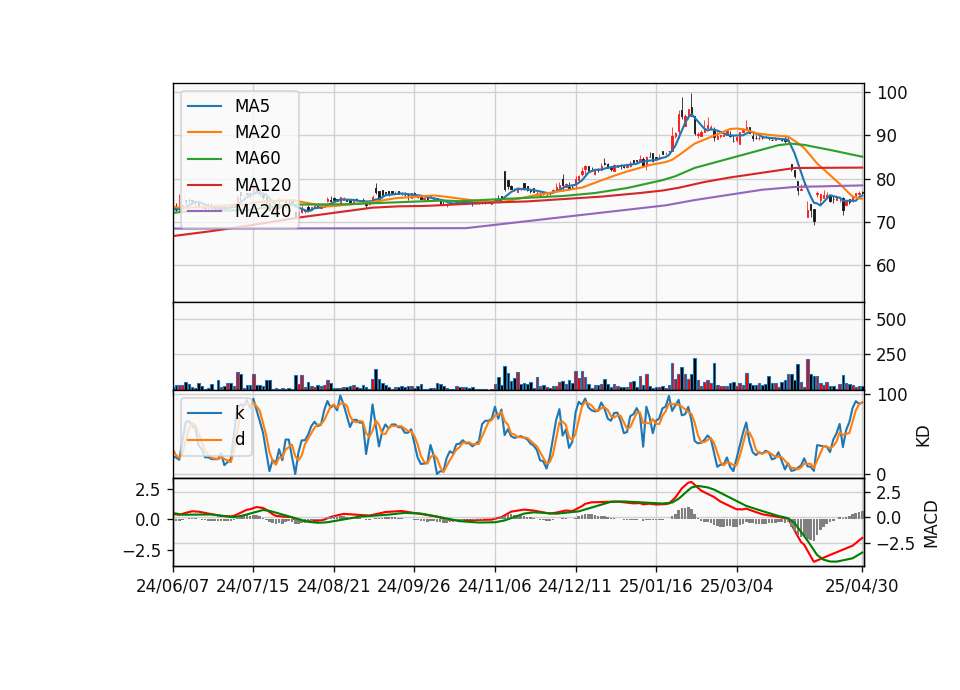Click the 80 price axis label
The height and width of the screenshot is (690, 960).
click(887, 180)
